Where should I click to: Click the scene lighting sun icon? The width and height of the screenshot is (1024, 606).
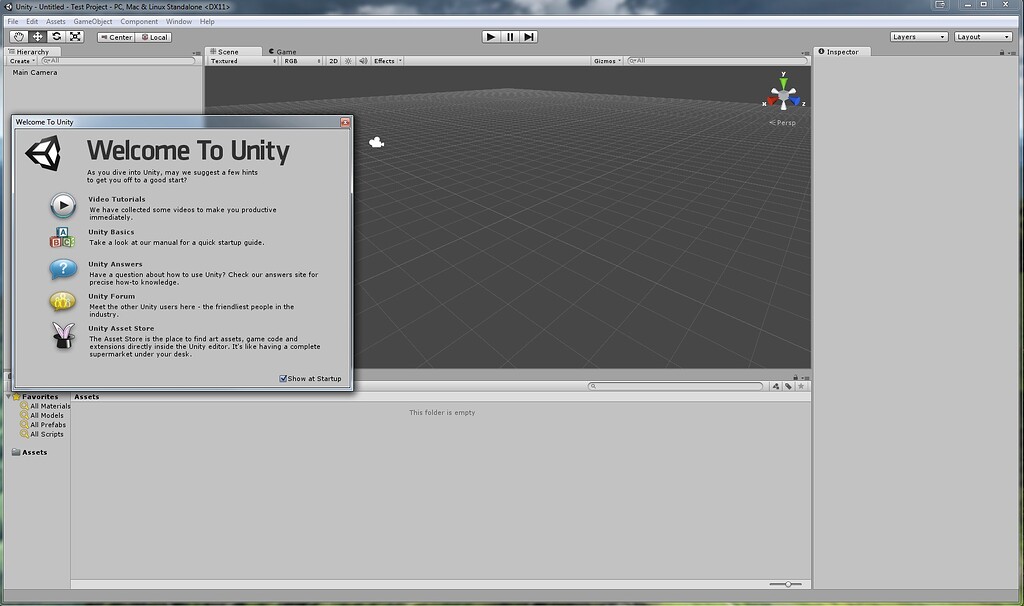347,60
